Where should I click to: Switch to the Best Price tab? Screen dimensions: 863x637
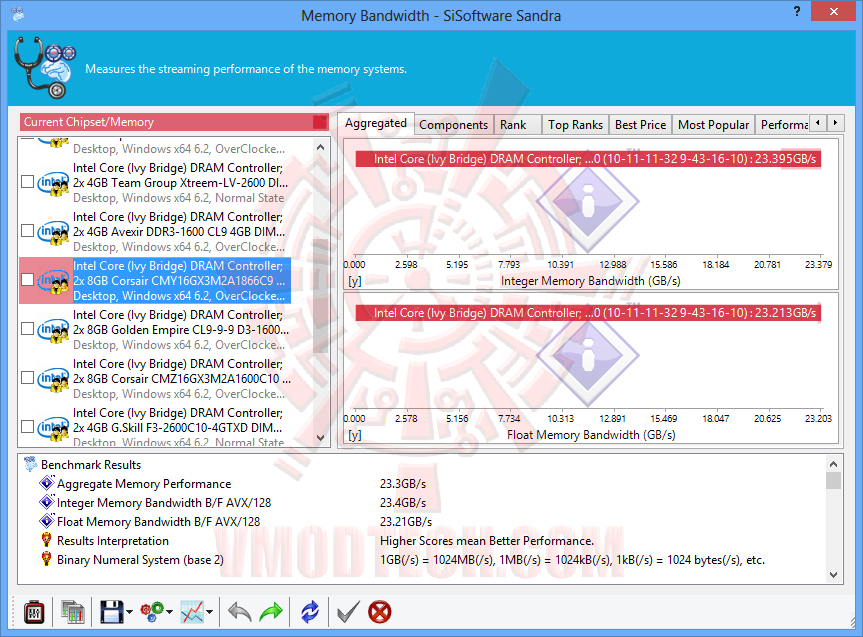[640, 125]
